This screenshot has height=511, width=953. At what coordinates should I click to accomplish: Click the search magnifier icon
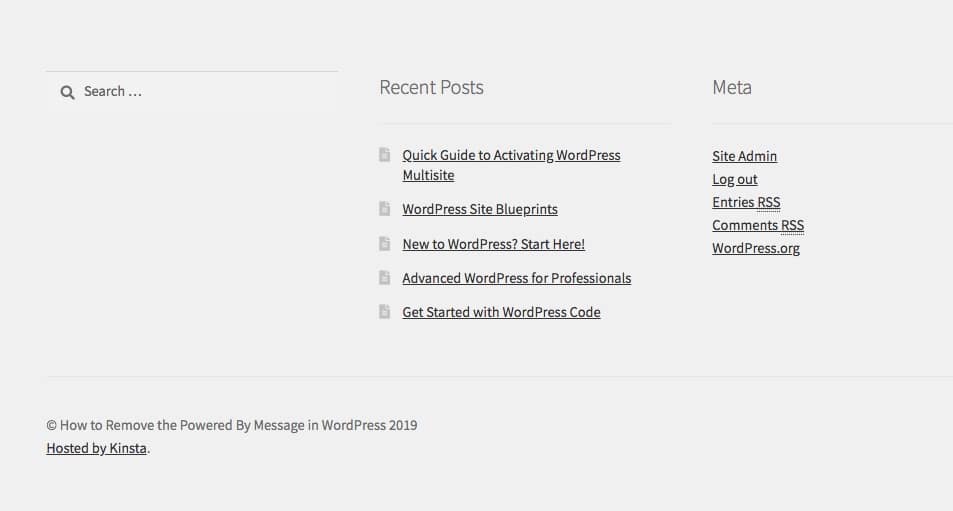point(67,92)
